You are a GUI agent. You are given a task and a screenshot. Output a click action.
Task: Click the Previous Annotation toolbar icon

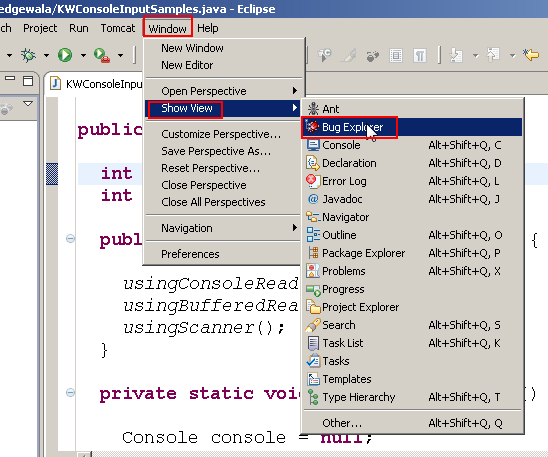[x=493, y=55]
